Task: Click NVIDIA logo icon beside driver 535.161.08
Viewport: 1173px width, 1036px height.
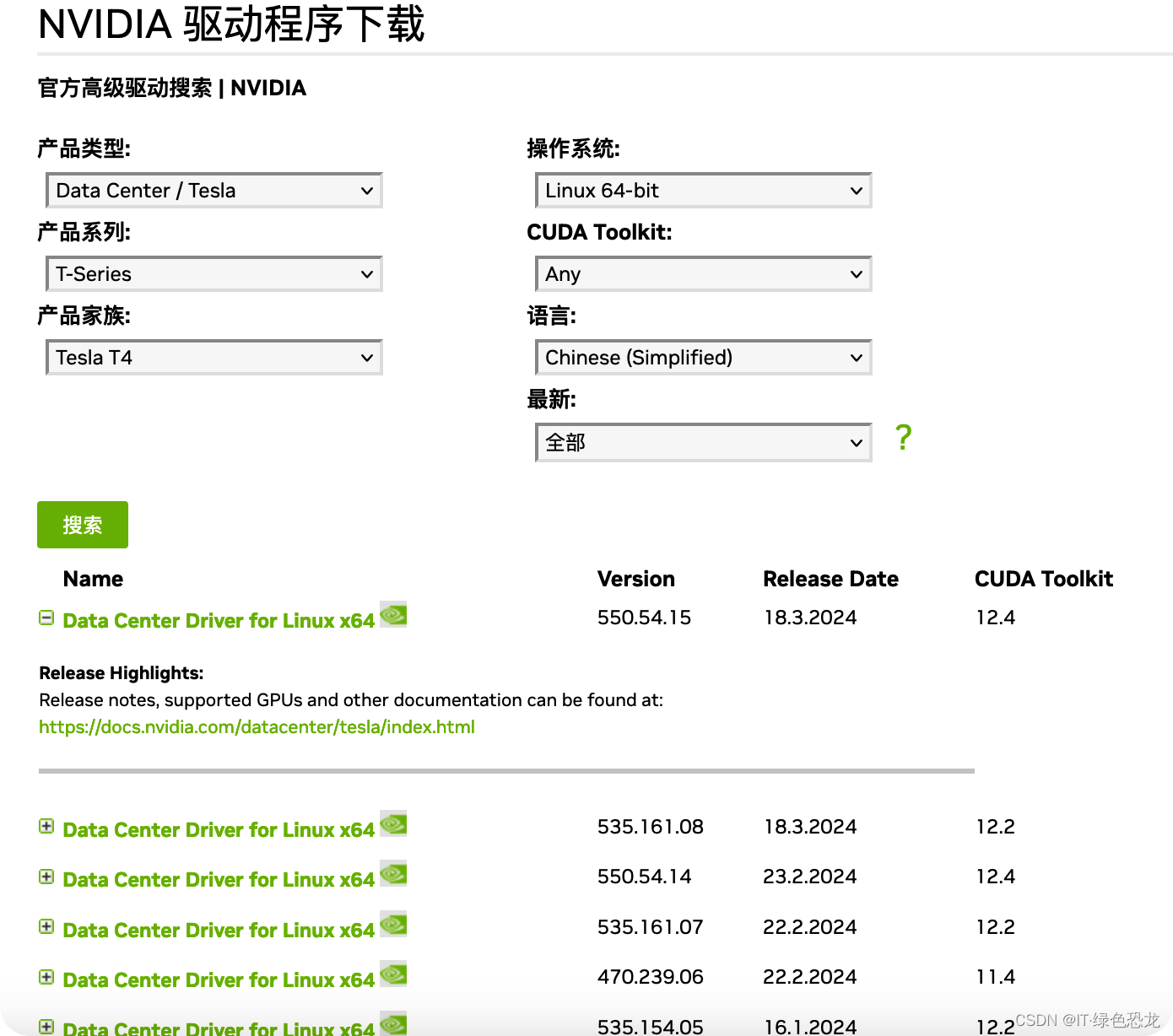Action: click(x=393, y=824)
